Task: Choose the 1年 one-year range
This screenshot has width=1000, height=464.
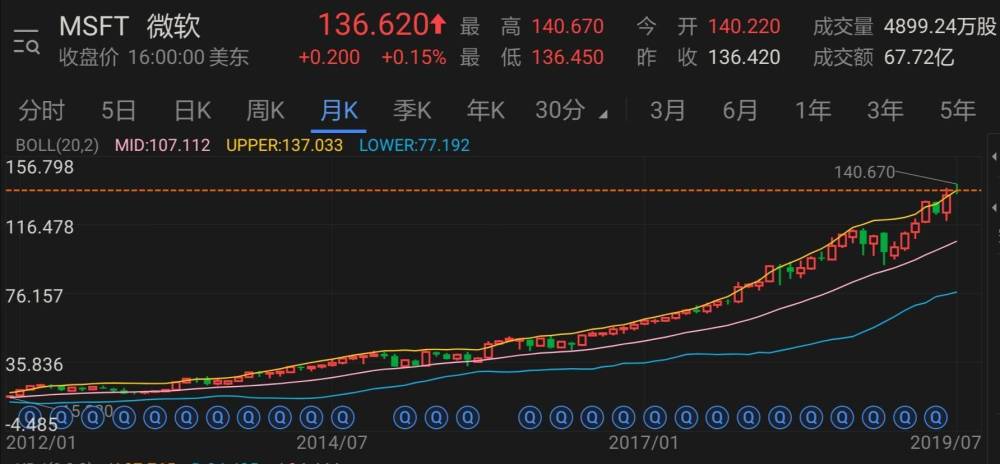Action: pos(813,111)
